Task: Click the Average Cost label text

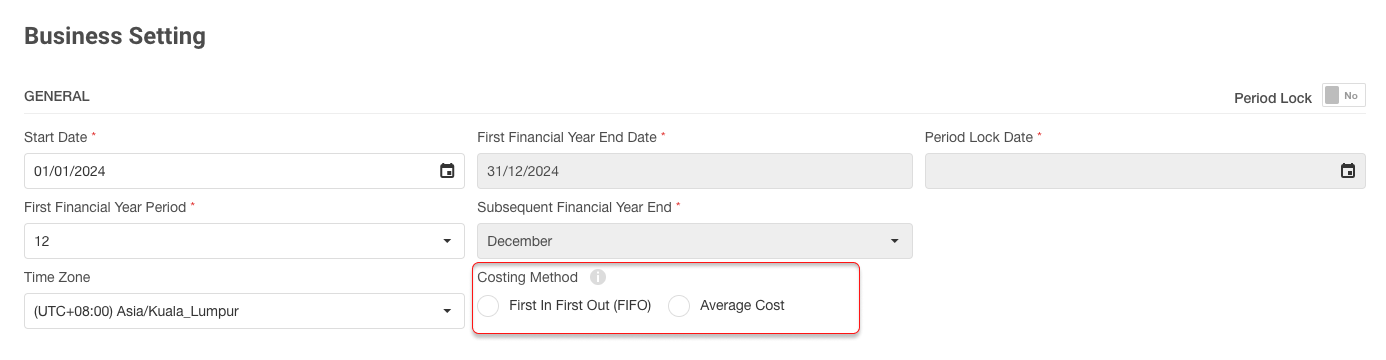Action: (x=742, y=306)
